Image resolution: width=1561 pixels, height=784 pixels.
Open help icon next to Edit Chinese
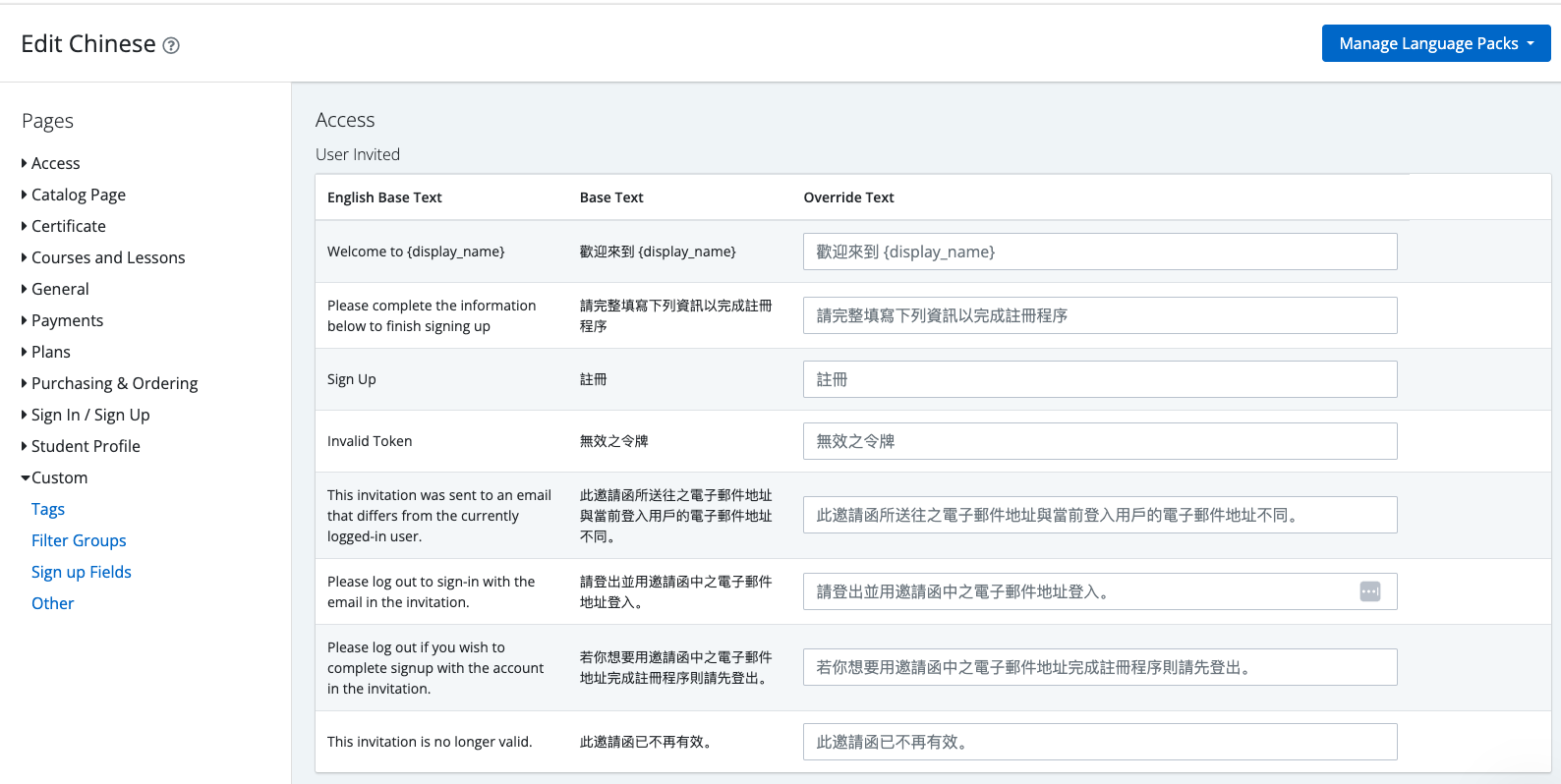[171, 45]
